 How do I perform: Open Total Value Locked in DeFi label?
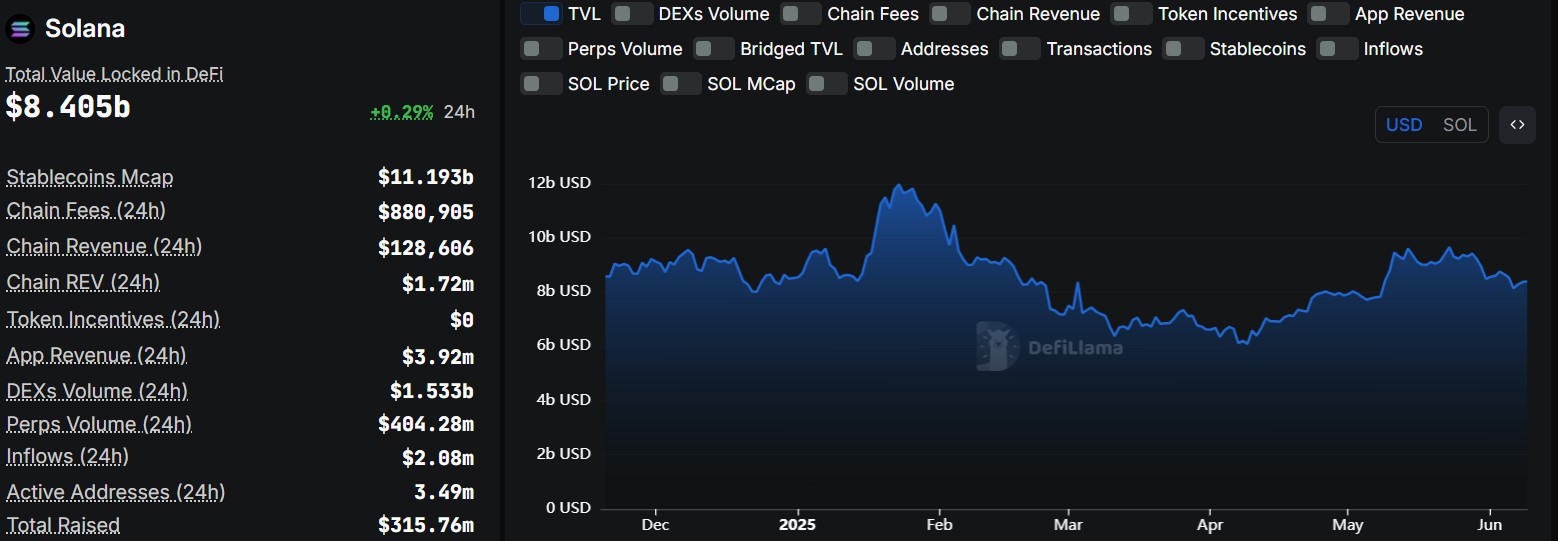pos(114,74)
